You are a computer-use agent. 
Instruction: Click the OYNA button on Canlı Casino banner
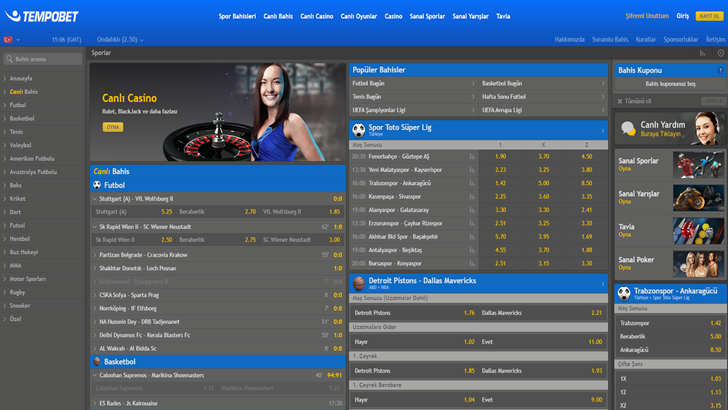tap(113, 127)
